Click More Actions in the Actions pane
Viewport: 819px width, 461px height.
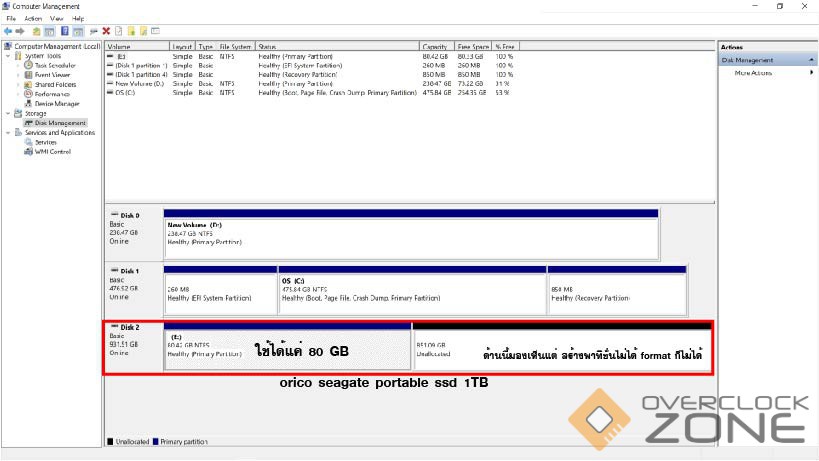point(753,73)
